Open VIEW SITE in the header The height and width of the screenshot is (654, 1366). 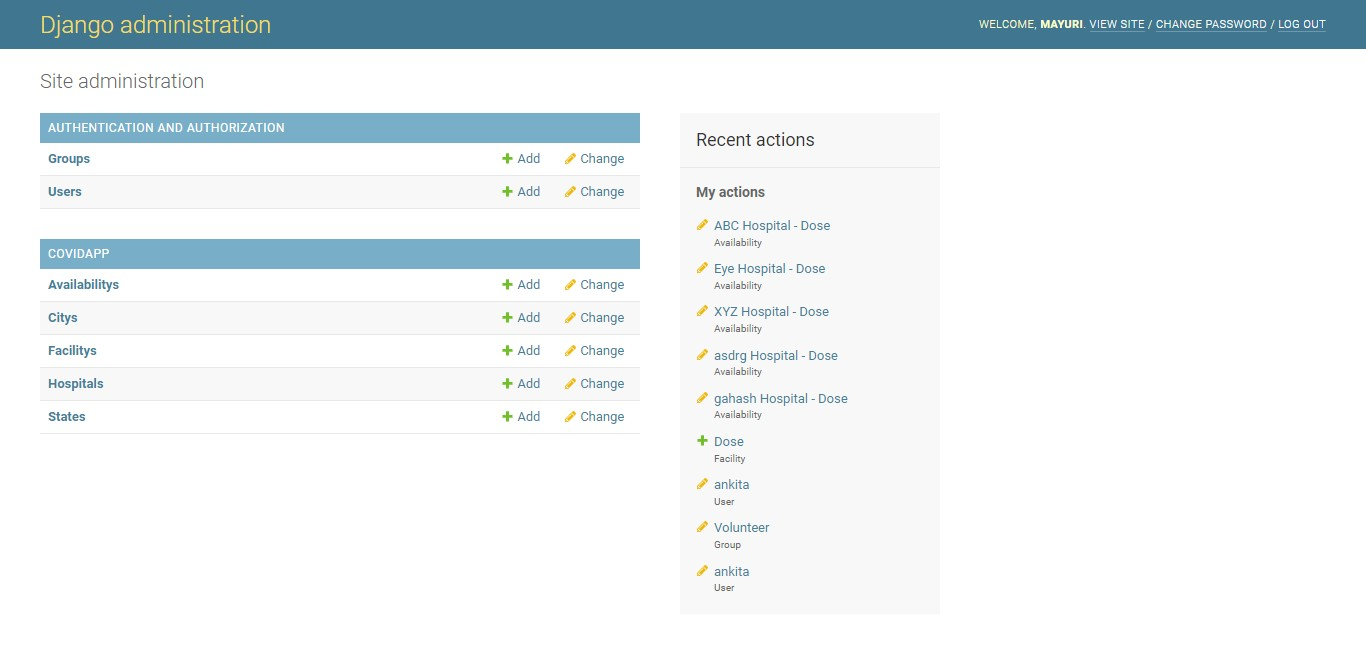click(1117, 24)
